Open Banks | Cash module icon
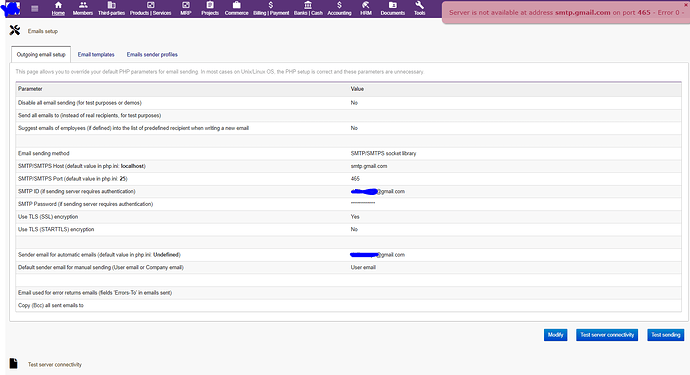The height and width of the screenshot is (375, 690). [308, 5]
